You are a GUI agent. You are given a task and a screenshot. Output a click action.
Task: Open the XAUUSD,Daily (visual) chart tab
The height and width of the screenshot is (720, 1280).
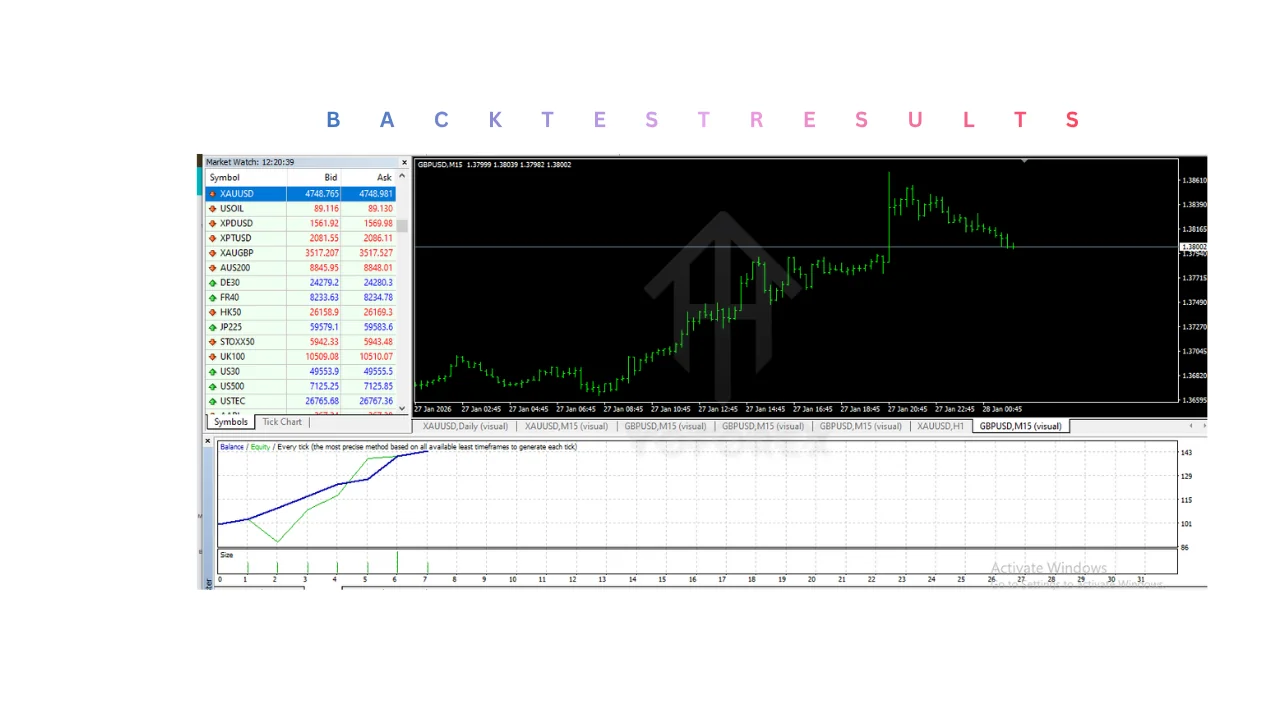pyautogui.click(x=465, y=426)
